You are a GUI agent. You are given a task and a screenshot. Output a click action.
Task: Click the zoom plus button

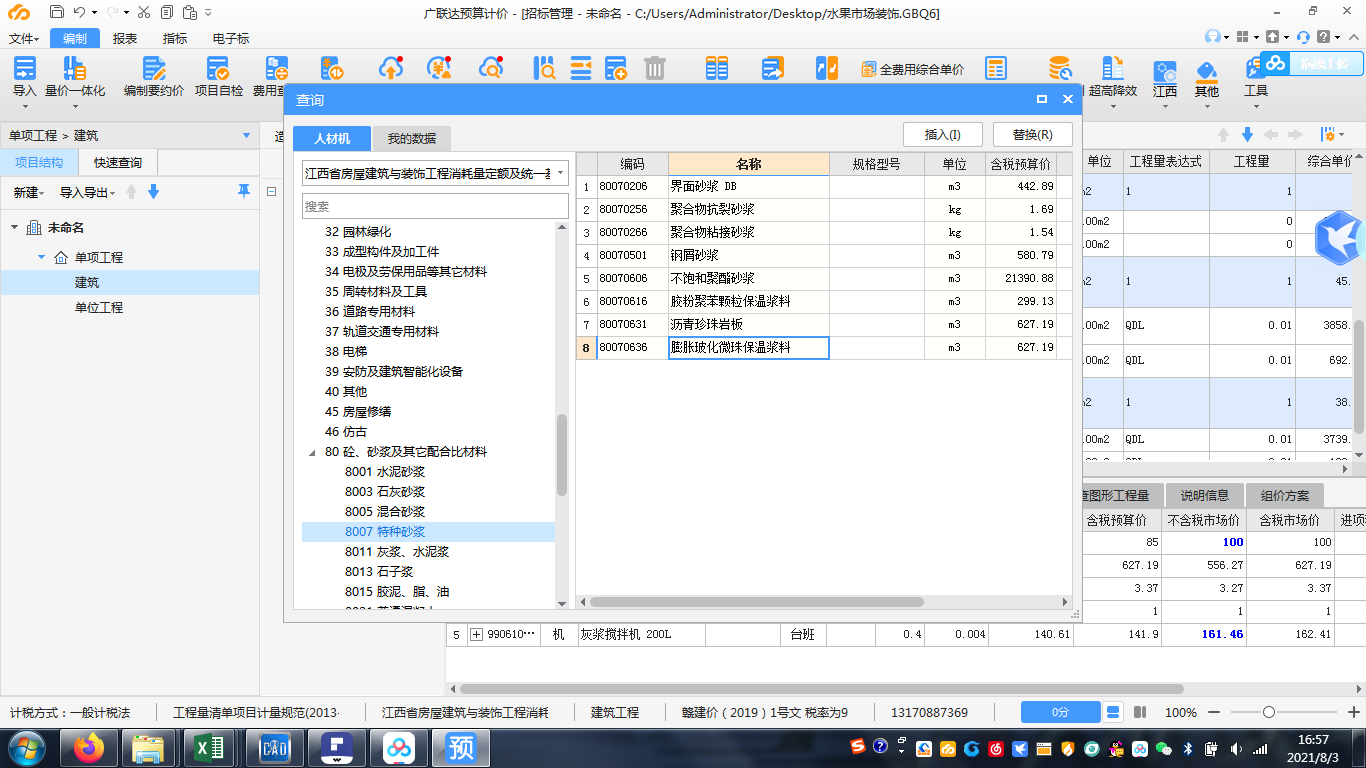coord(1352,713)
